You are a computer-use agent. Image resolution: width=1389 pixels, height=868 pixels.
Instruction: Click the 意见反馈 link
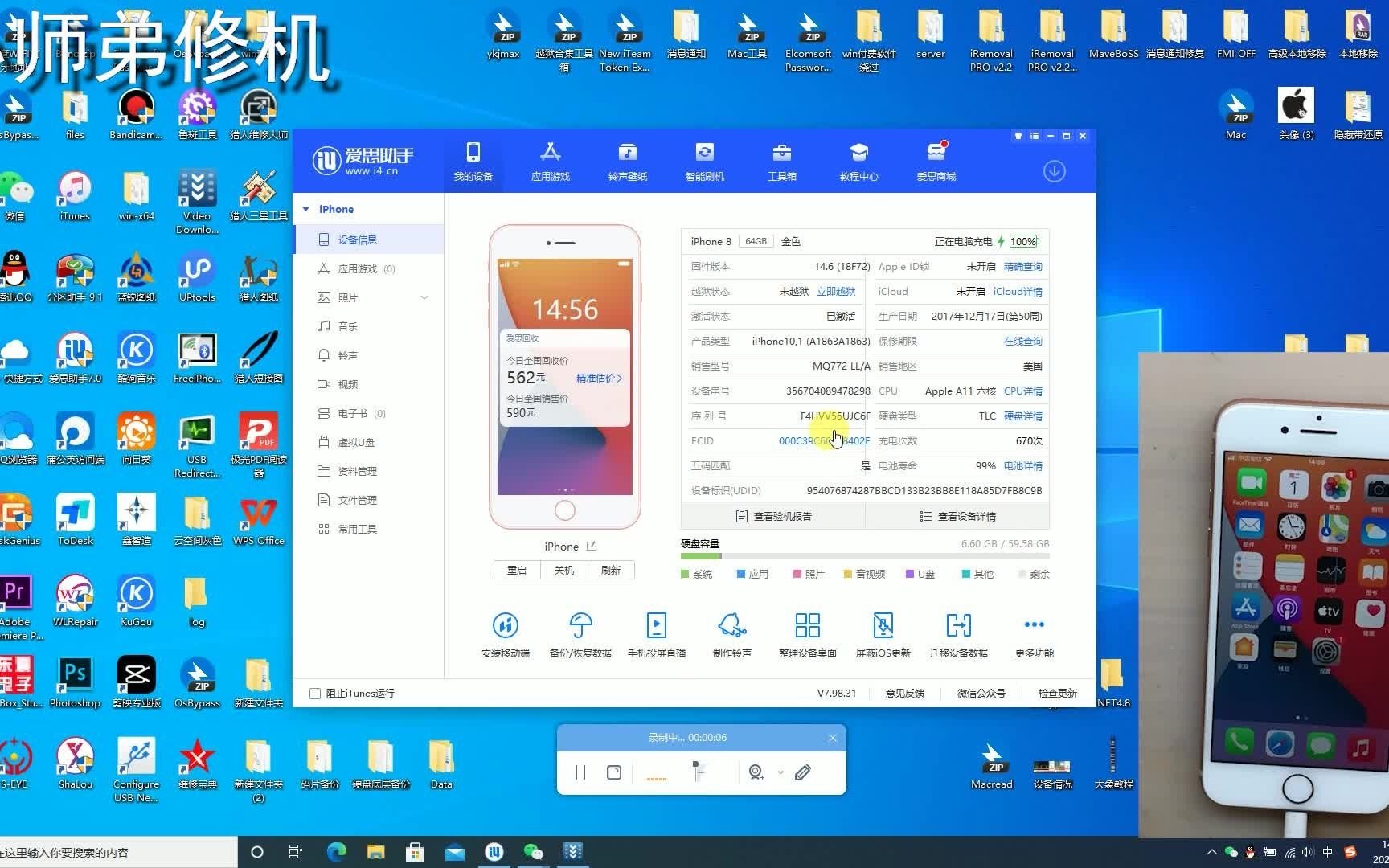click(x=904, y=693)
